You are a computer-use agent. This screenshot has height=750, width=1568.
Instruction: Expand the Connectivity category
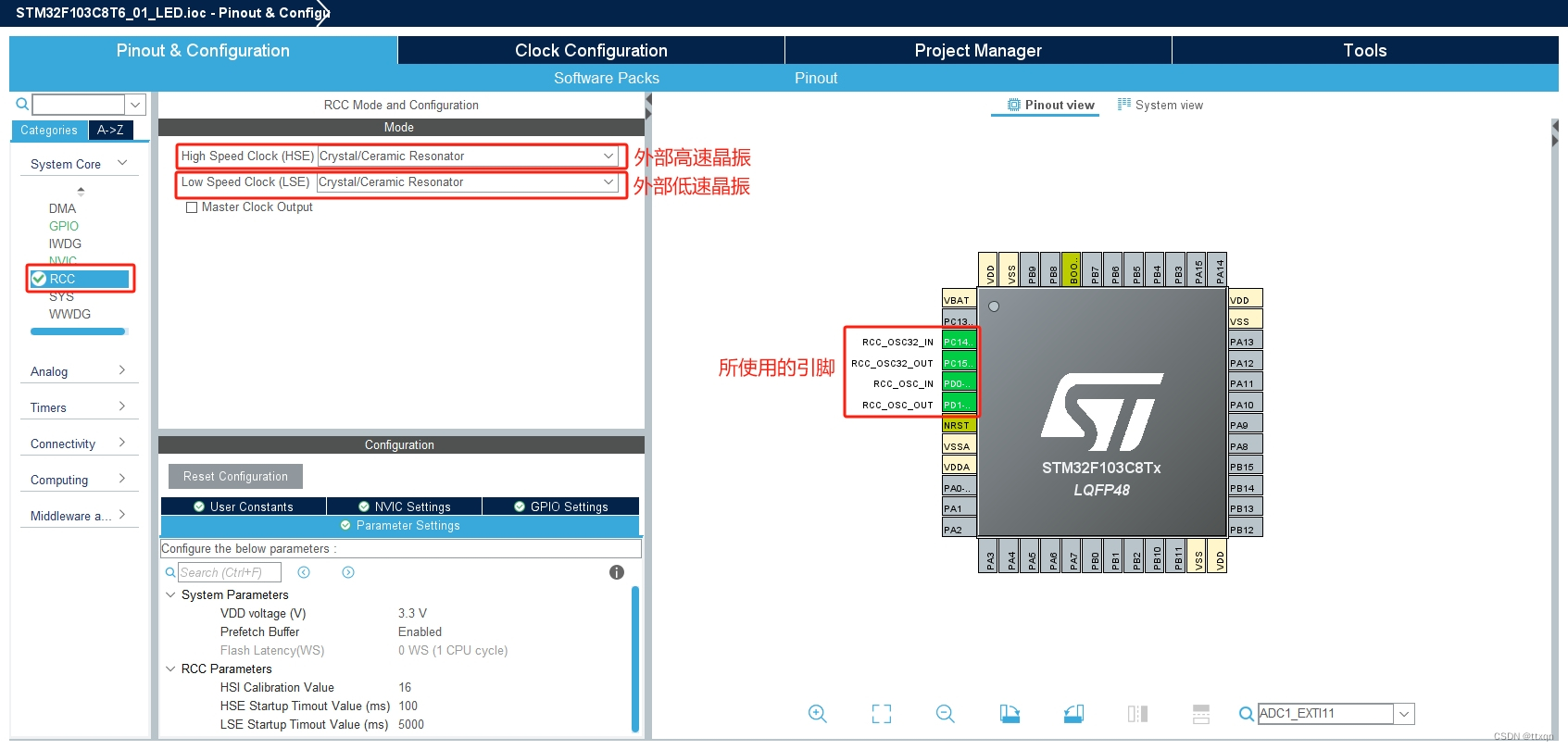pos(122,443)
